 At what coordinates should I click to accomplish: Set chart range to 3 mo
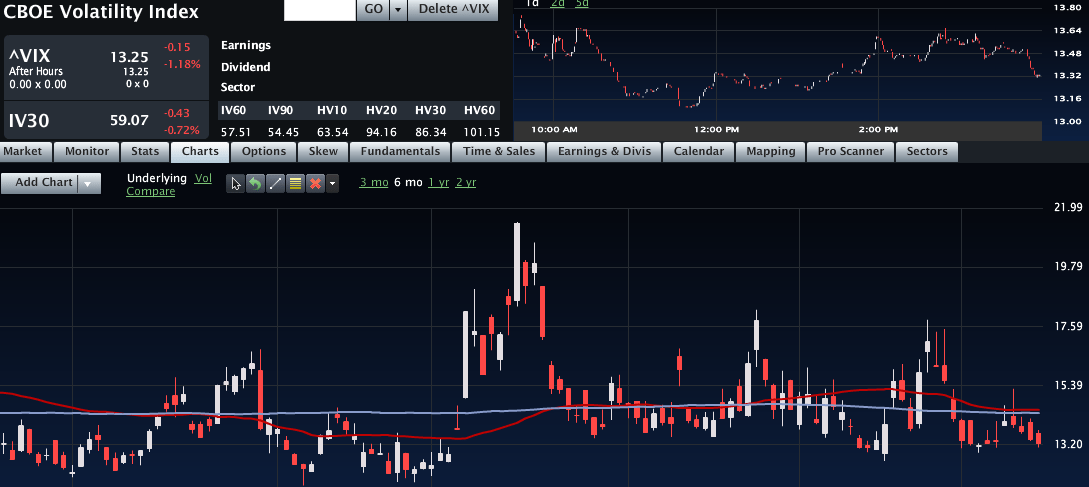(x=374, y=182)
